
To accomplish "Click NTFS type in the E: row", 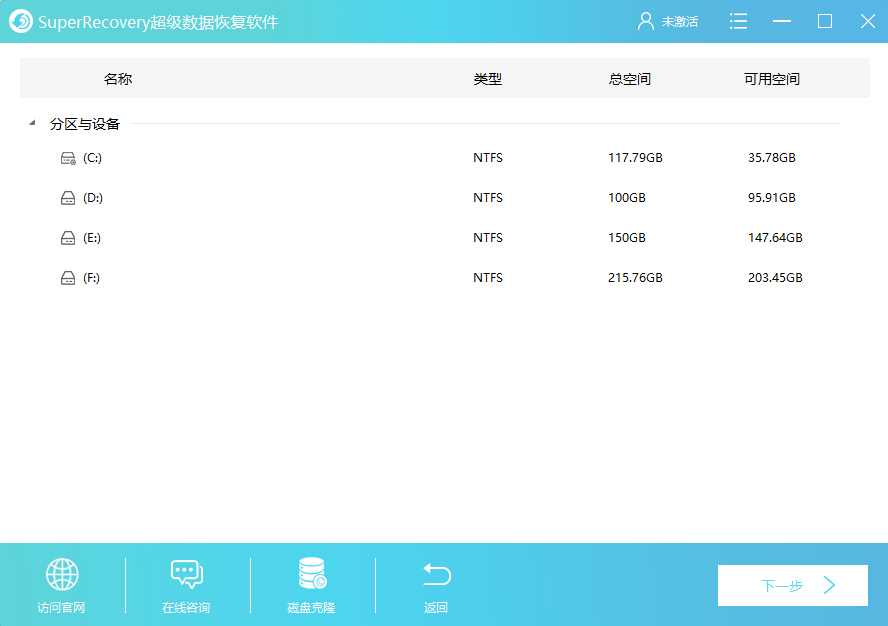I will coord(488,237).
